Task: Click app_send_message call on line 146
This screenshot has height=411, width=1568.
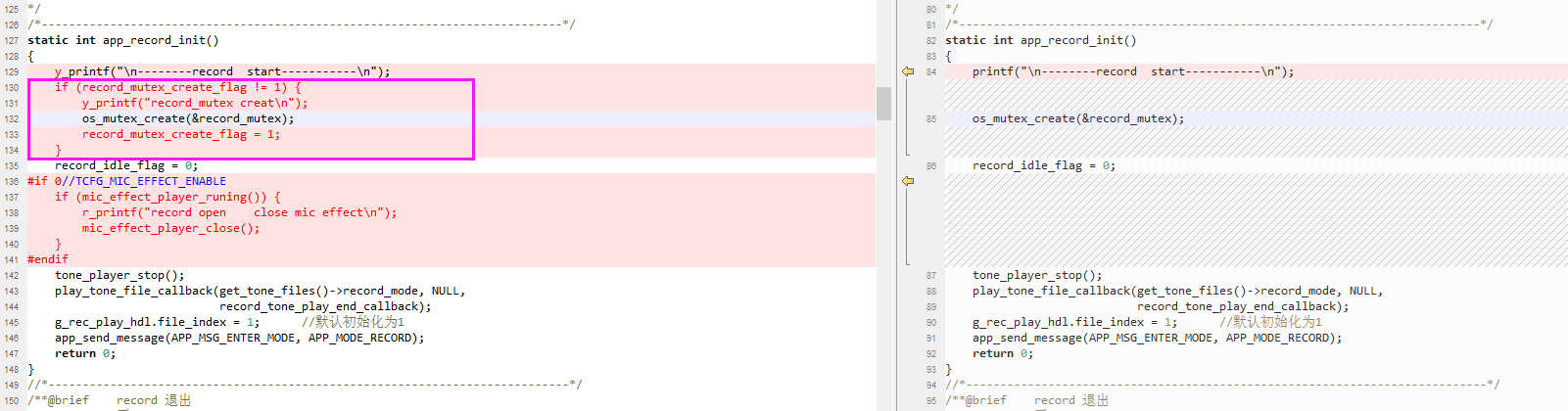Action: (240, 338)
